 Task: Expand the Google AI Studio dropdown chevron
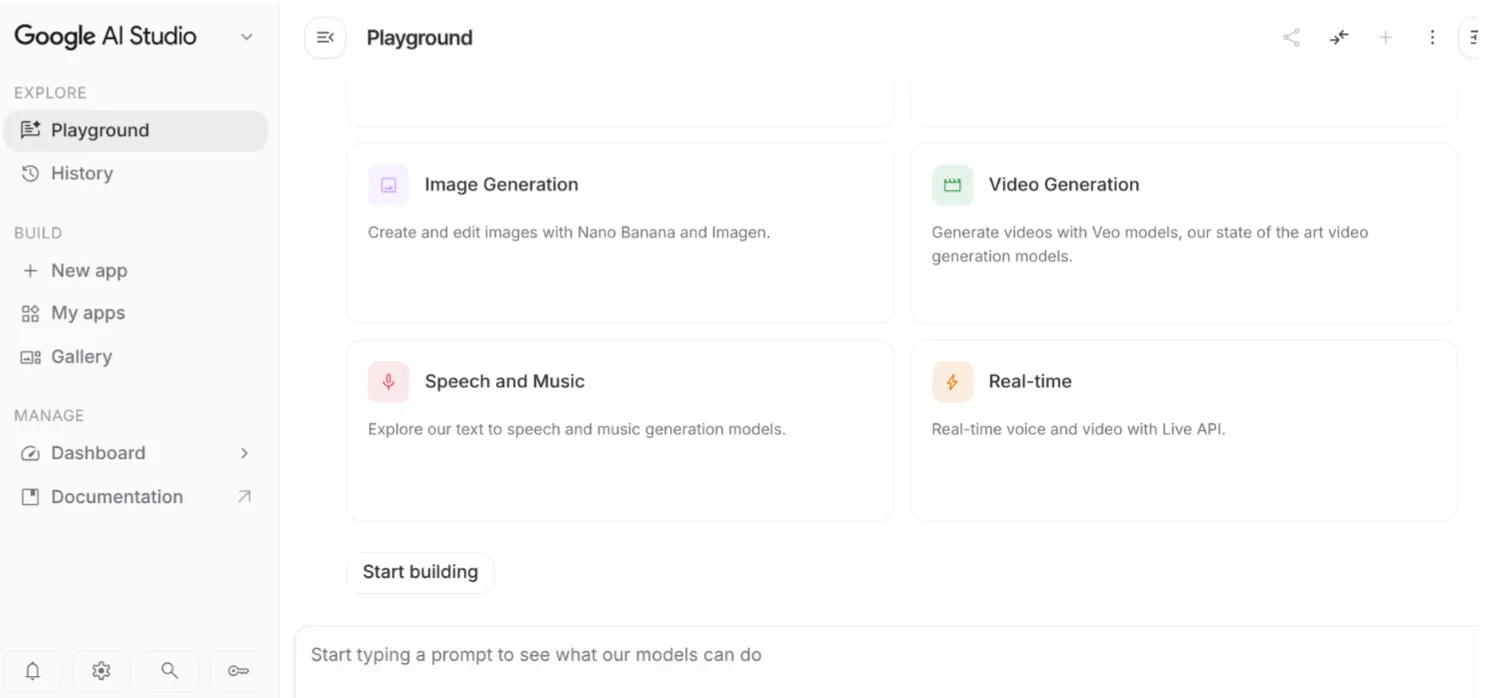[x=247, y=37]
